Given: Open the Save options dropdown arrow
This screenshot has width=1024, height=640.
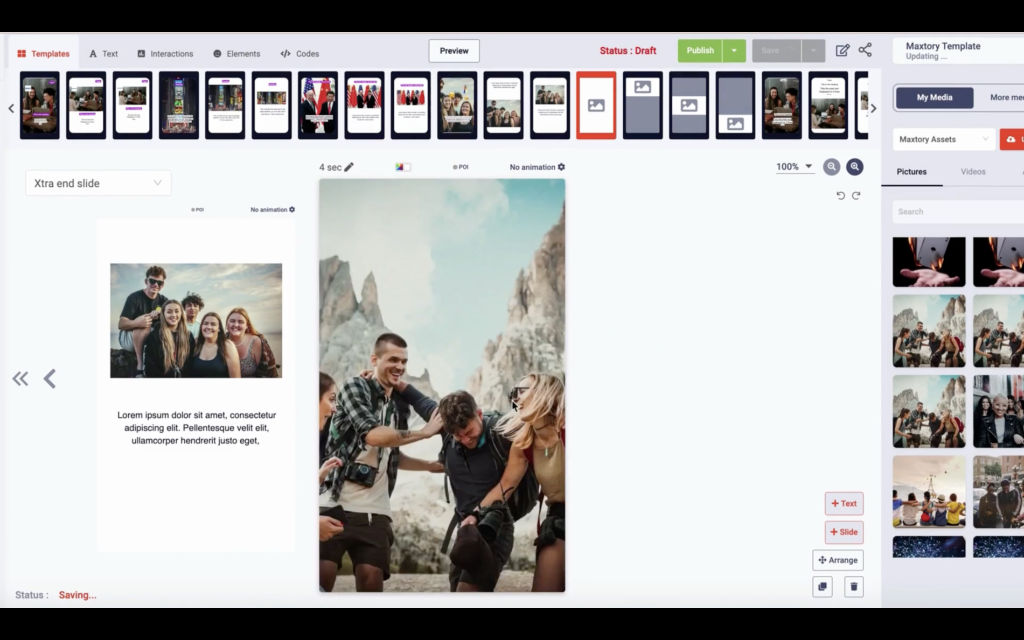Looking at the screenshot, I should (814, 50).
